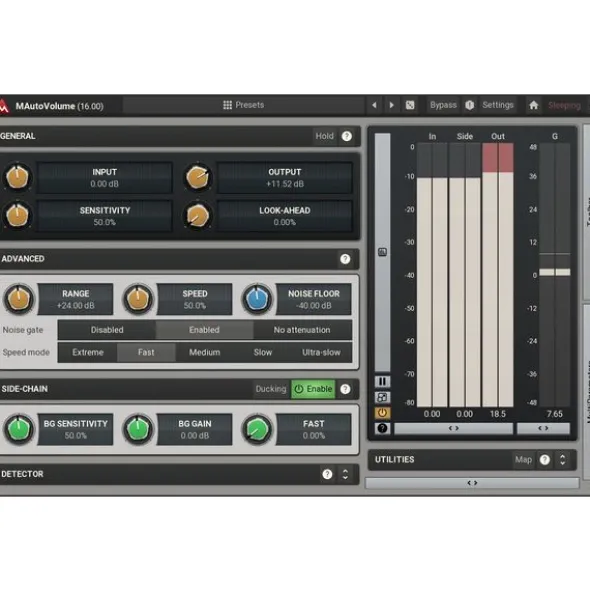Open the Side-chain section help icon
This screenshot has width=590, height=591.
click(345, 389)
